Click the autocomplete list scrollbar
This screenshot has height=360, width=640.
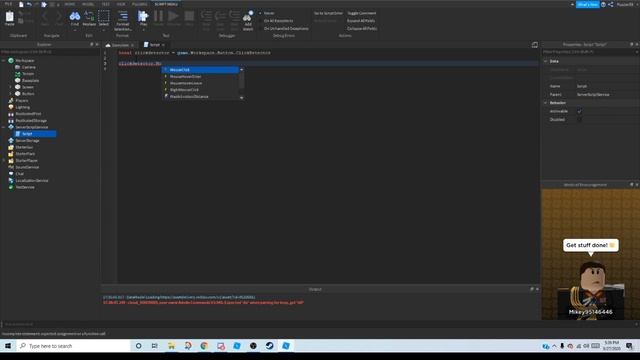pos(242,80)
